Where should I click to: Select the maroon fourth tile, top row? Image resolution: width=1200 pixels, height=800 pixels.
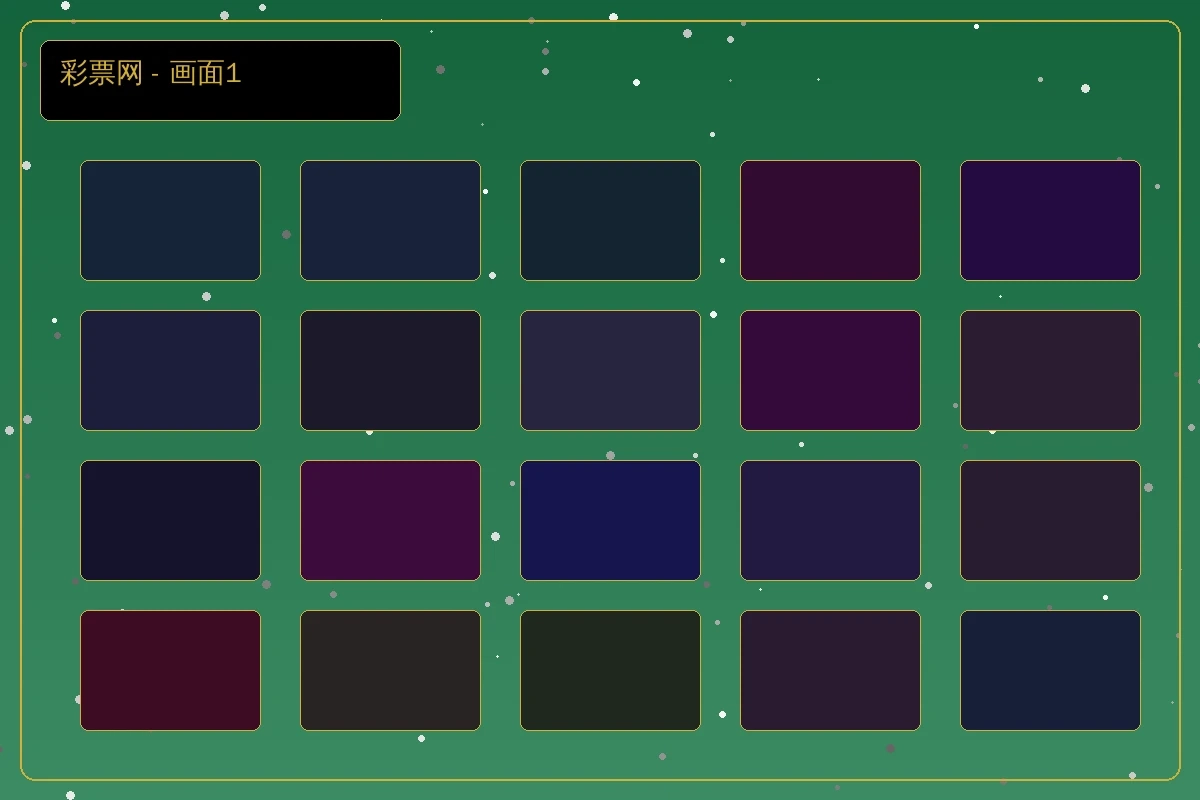(x=830, y=220)
